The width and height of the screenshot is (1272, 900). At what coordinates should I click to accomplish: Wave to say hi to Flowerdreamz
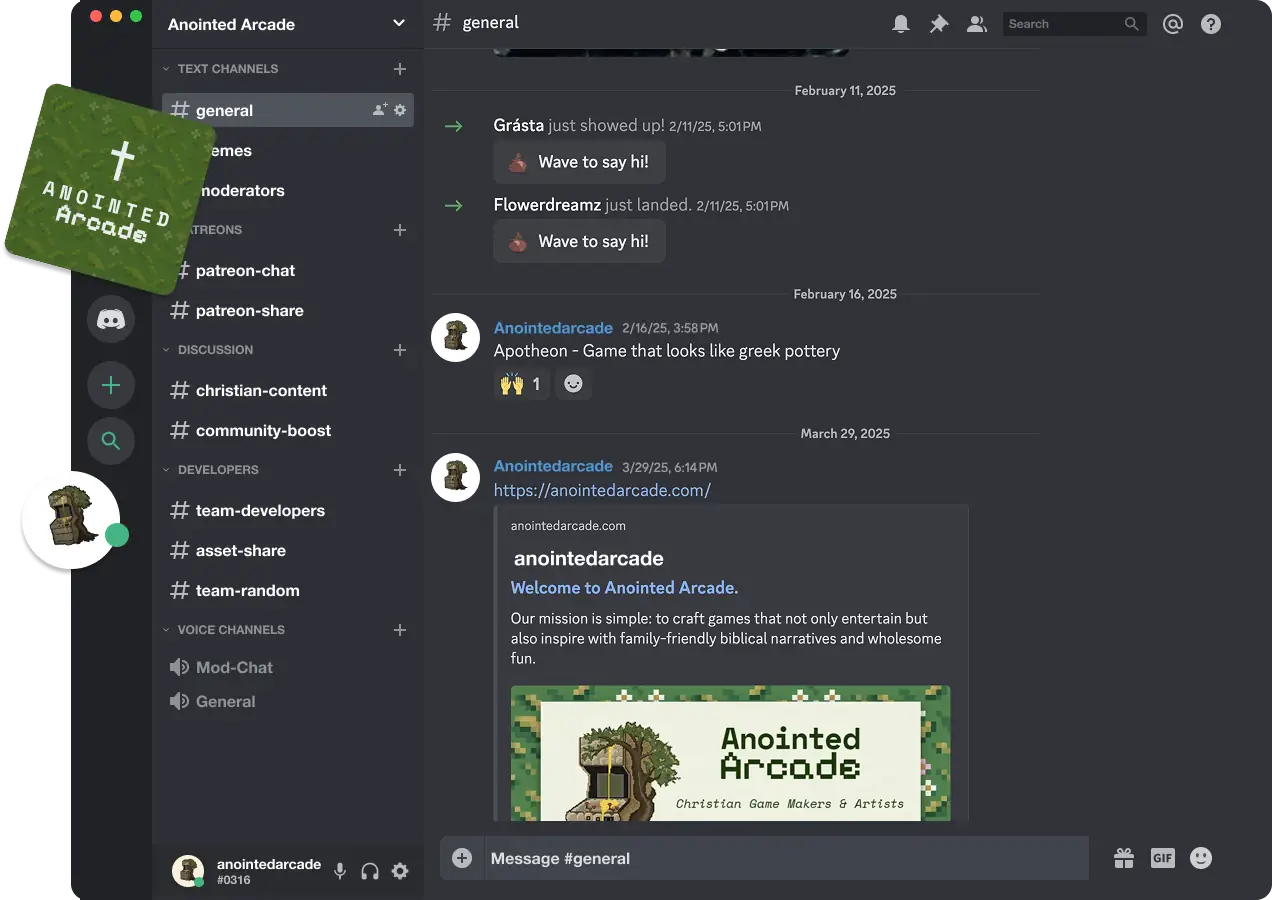coord(579,241)
